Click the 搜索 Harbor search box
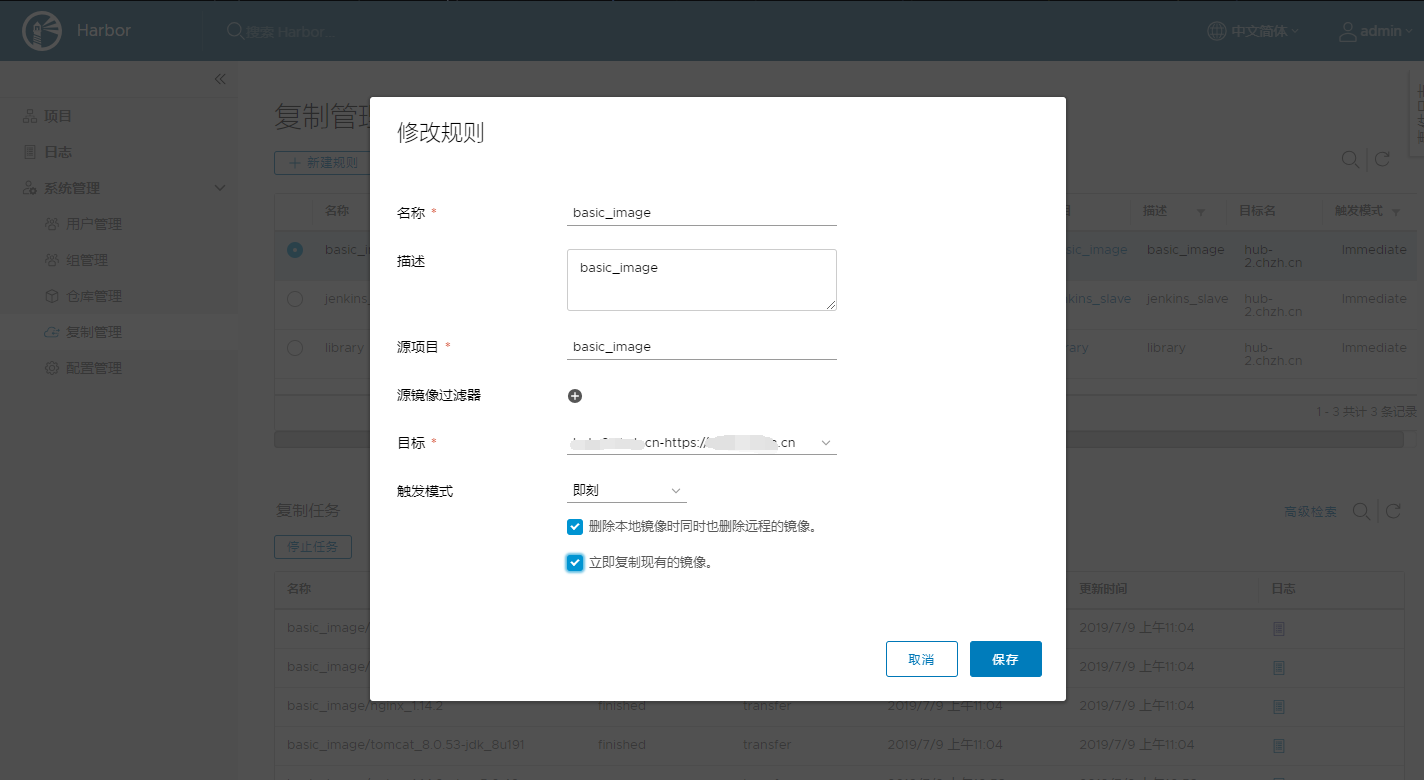Image resolution: width=1424 pixels, height=780 pixels. (x=291, y=32)
